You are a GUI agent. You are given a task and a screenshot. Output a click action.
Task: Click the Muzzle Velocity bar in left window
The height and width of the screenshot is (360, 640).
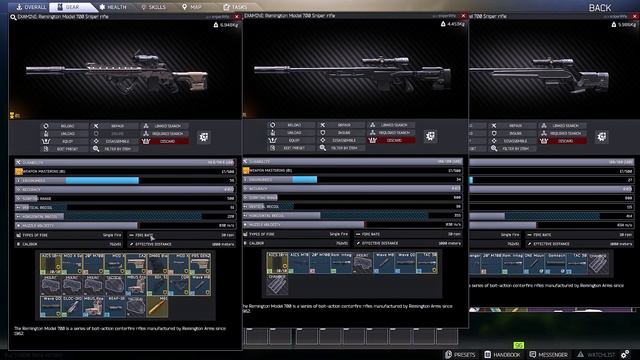[x=125, y=225]
